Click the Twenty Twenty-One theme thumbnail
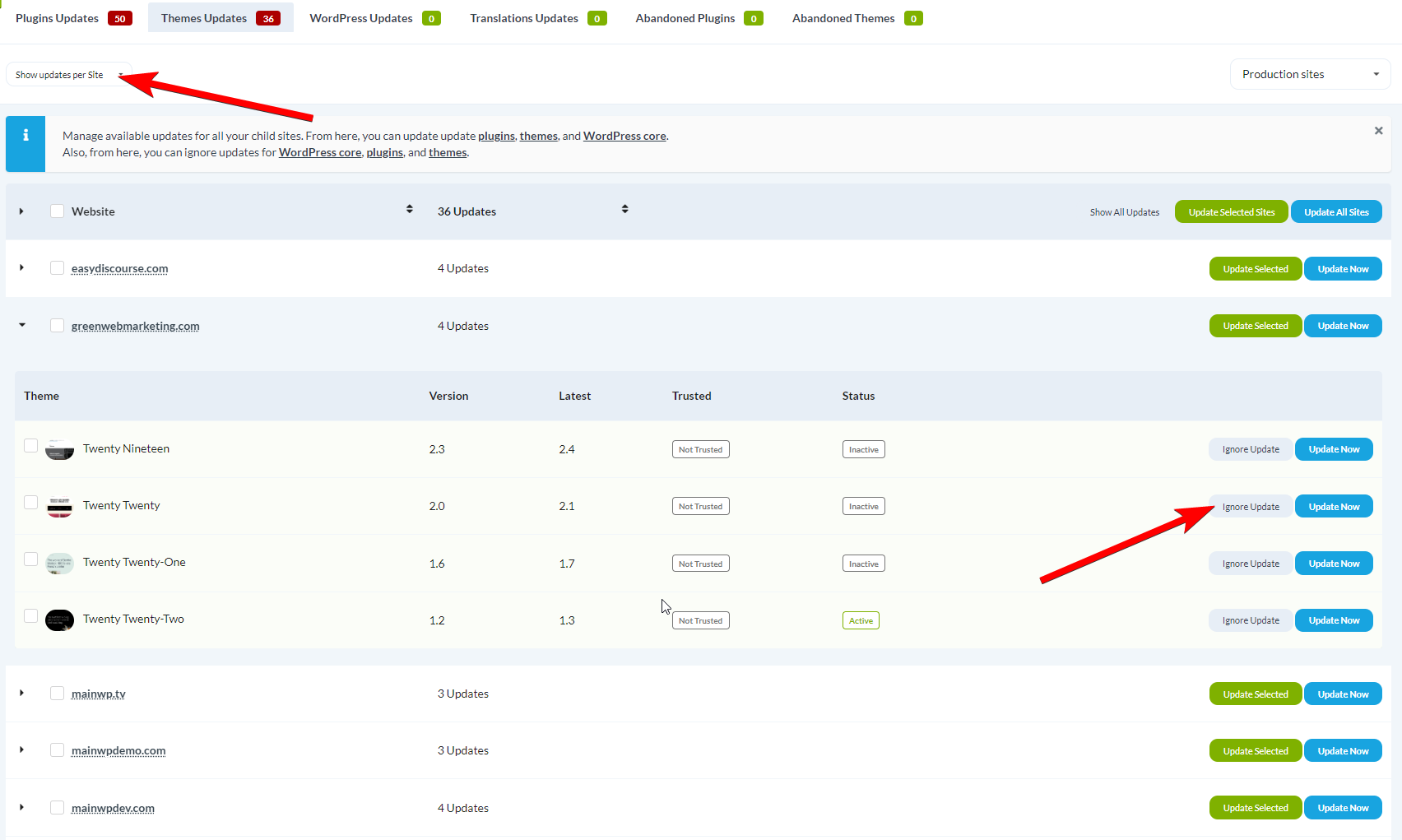This screenshot has width=1402, height=840. click(x=58, y=563)
